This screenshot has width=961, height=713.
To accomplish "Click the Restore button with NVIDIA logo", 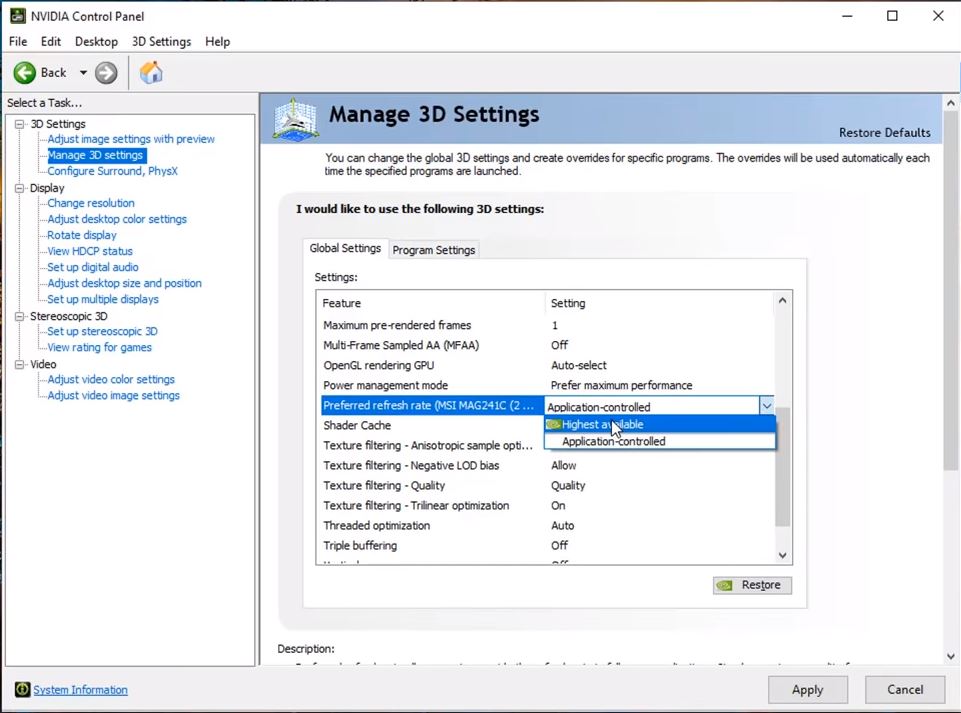I will coord(752,585).
